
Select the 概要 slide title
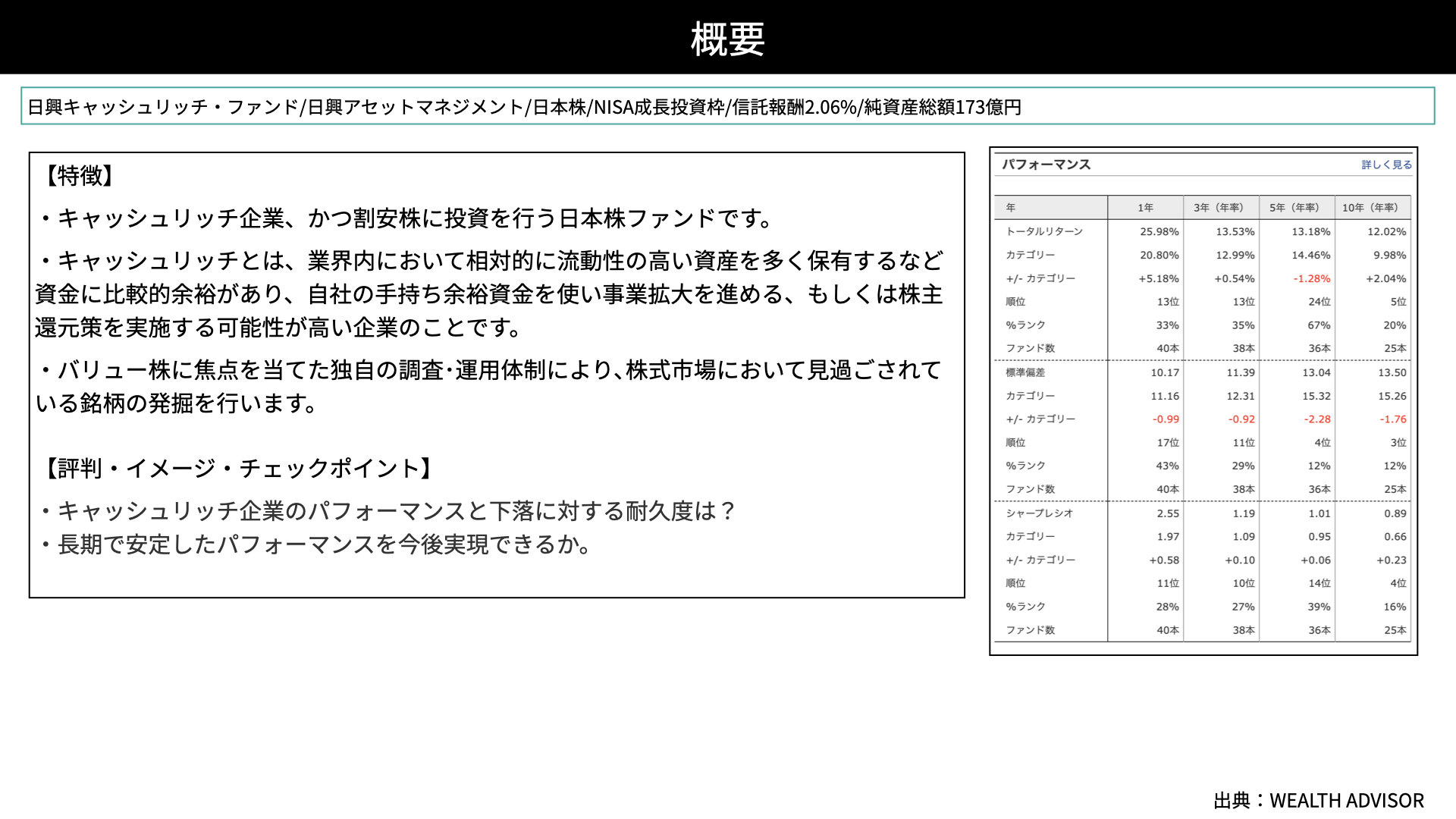click(x=728, y=39)
